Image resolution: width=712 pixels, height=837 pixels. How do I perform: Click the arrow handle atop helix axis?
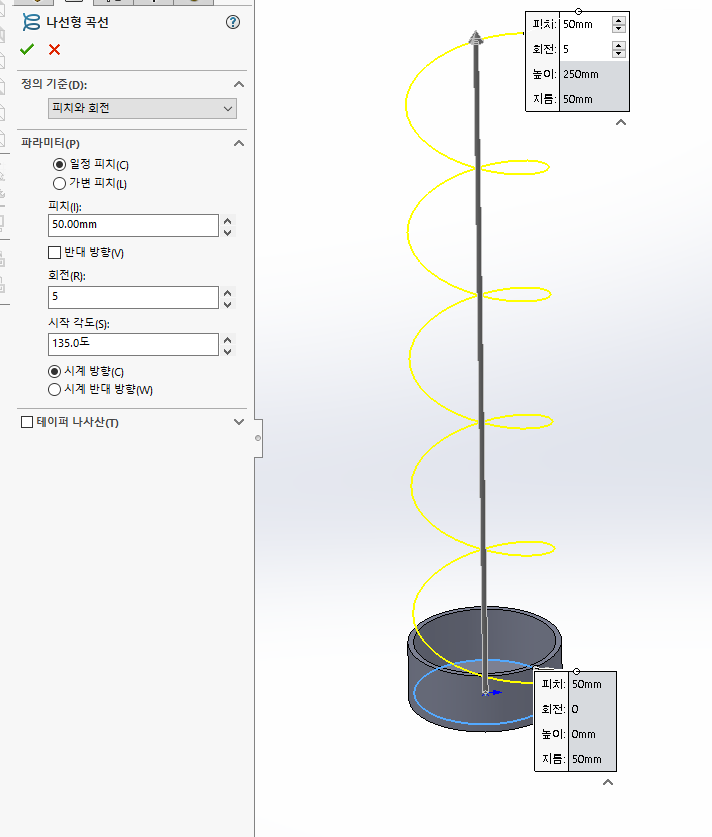(x=476, y=38)
